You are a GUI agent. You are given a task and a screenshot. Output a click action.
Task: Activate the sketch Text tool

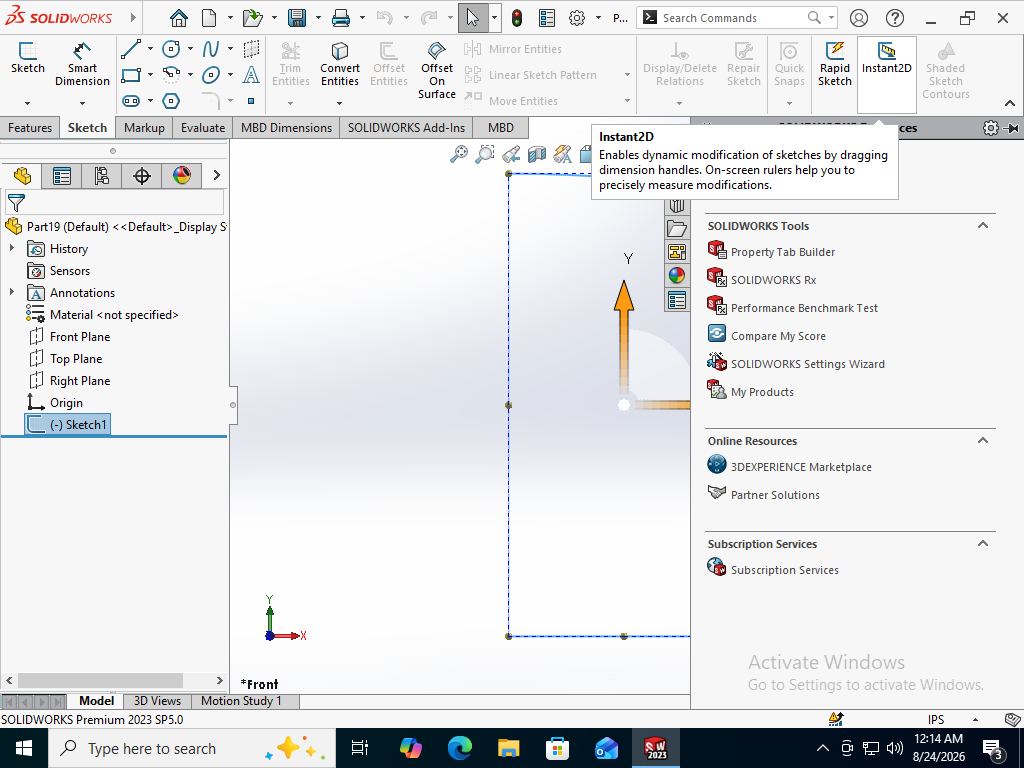[x=251, y=75]
